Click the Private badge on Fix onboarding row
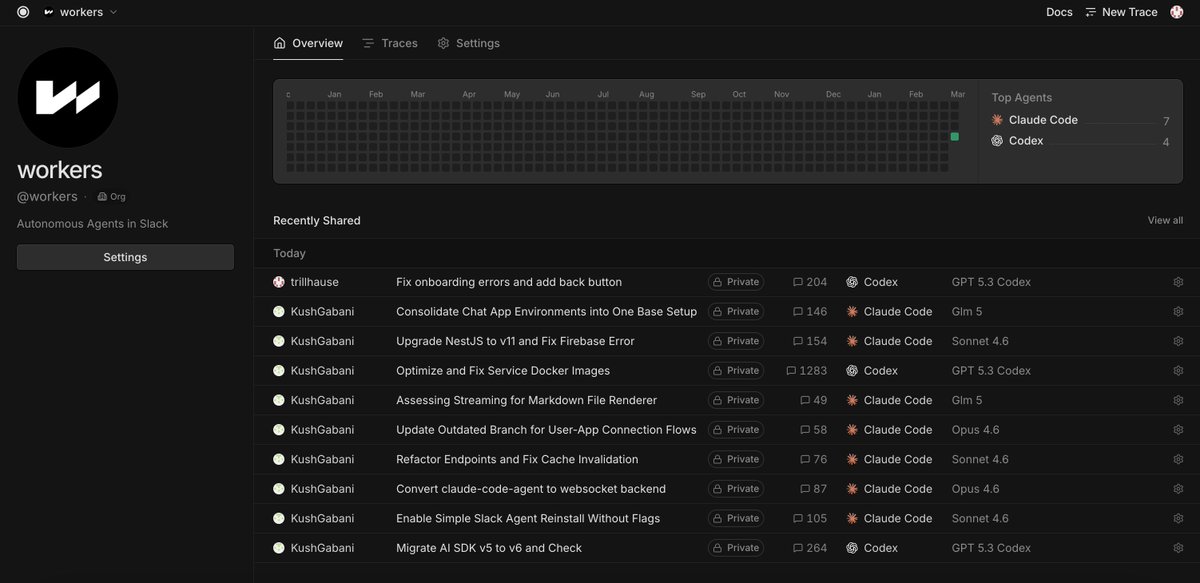 736,282
